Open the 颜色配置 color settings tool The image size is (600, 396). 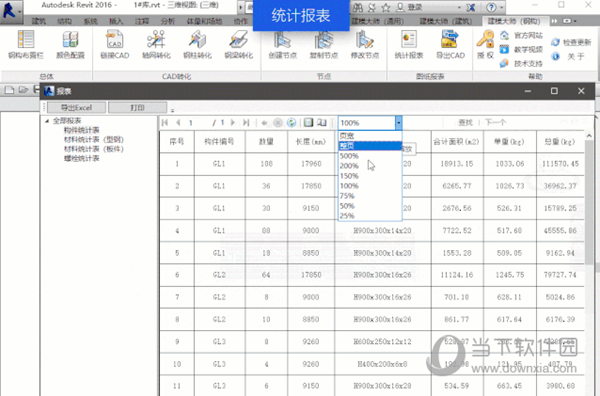[x=70, y=45]
